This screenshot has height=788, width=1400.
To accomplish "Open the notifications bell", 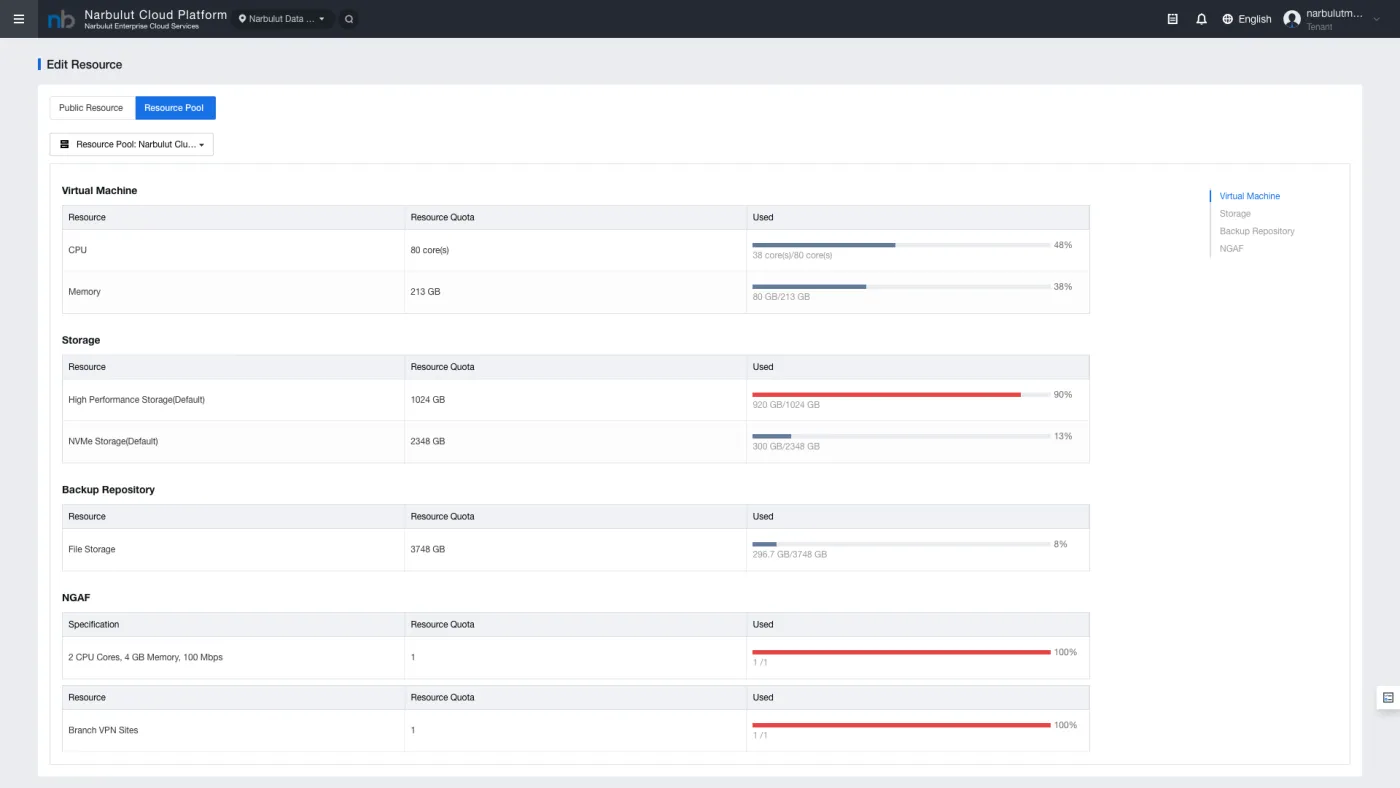I will click(1201, 19).
